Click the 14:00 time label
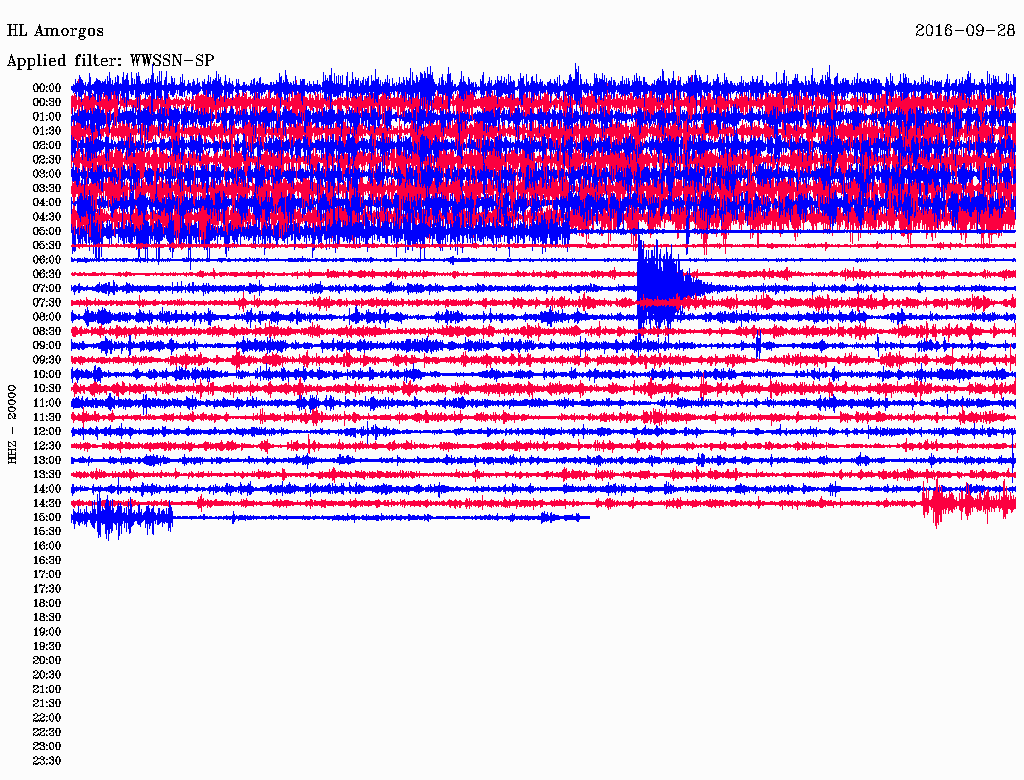 point(47,489)
